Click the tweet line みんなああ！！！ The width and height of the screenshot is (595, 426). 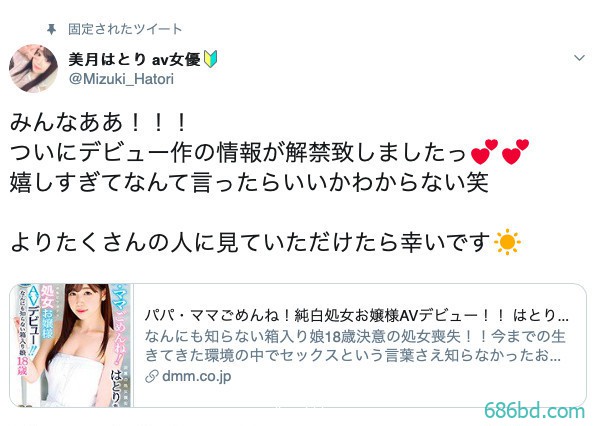pyautogui.click(x=98, y=123)
